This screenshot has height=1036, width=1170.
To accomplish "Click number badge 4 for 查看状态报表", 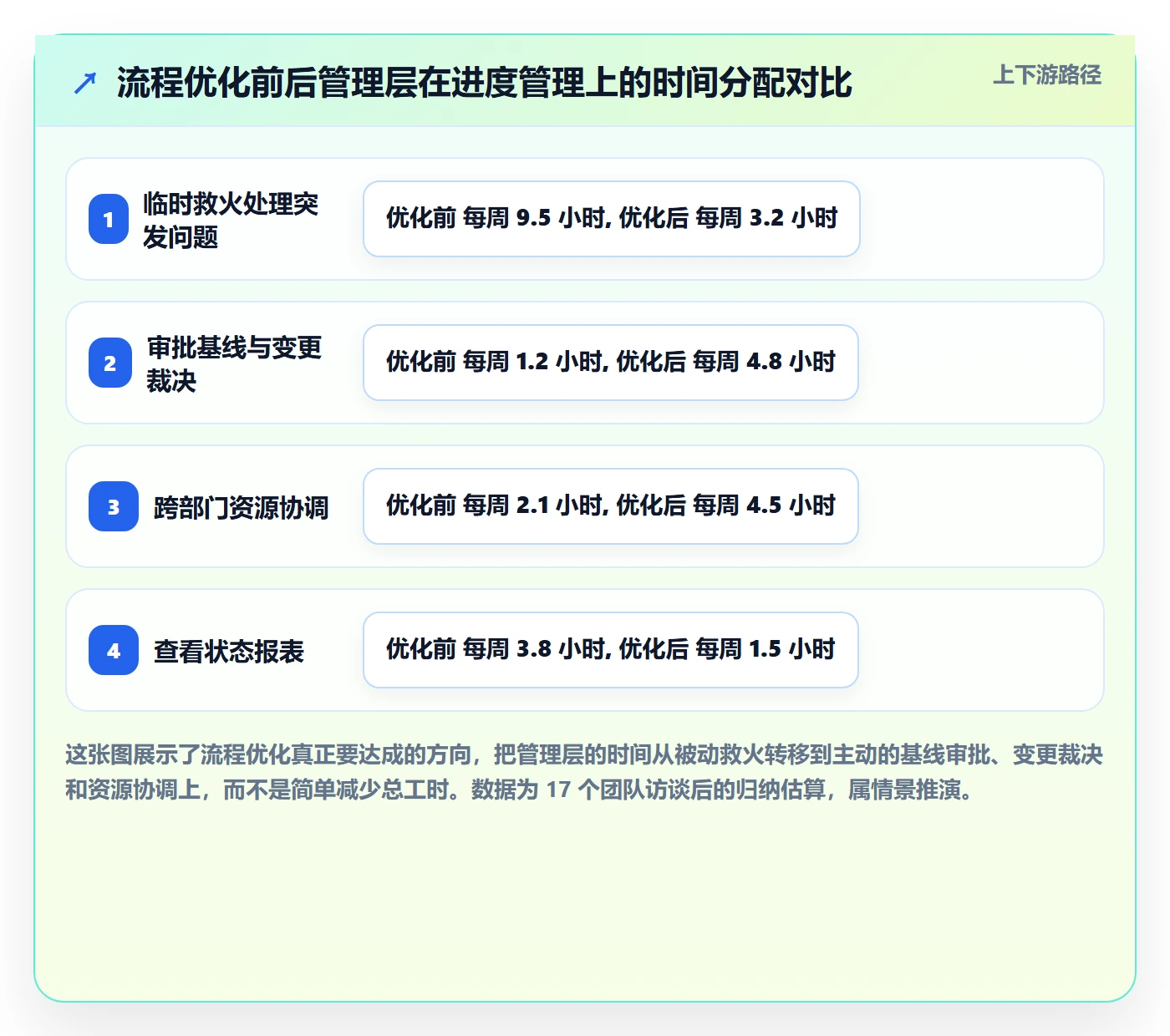I will pyautogui.click(x=114, y=650).
